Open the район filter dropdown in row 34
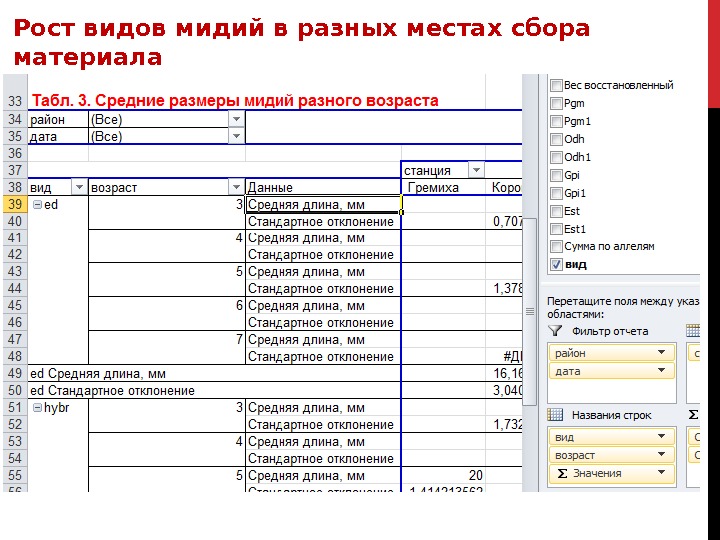Screen dimensions: 720x540 pos(236,119)
